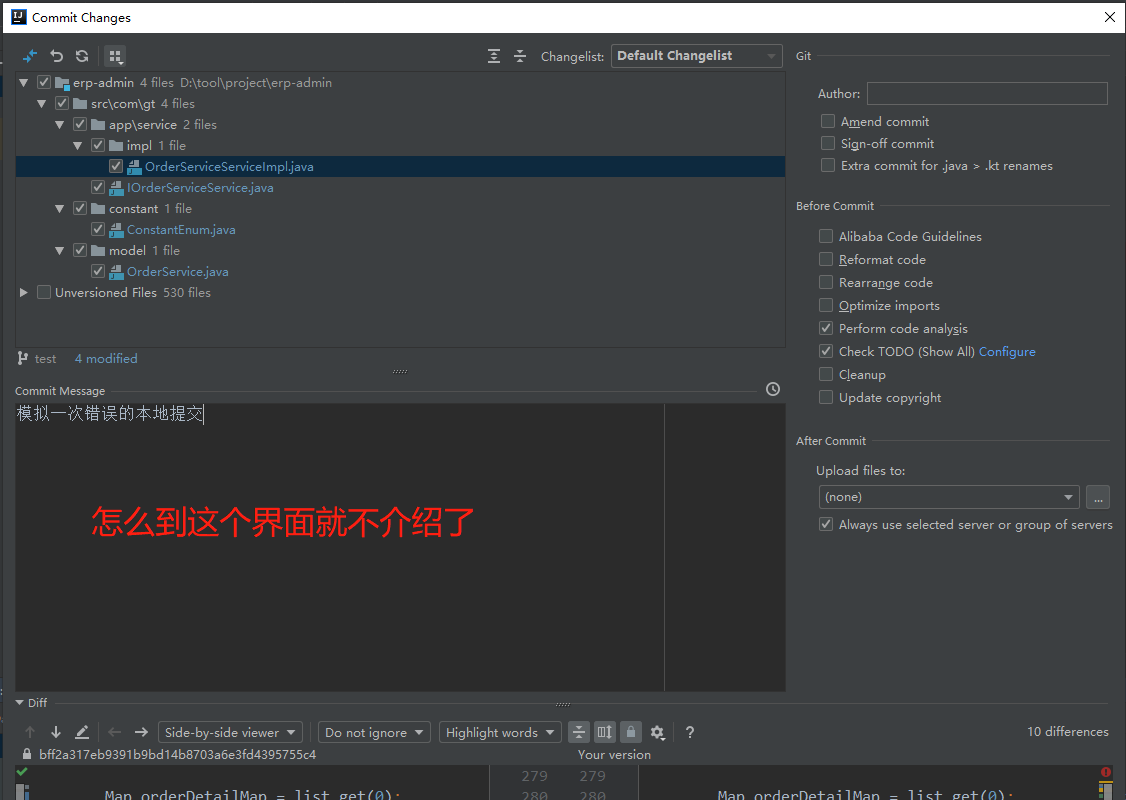1126x800 pixels.
Task: Click the IntelliJ IDEA logo icon
Action: 19,17
